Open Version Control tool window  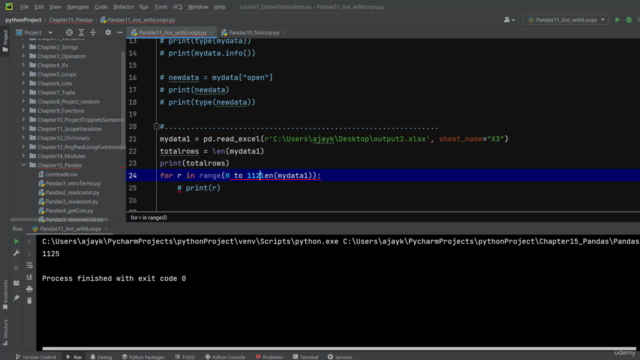pos(36,357)
